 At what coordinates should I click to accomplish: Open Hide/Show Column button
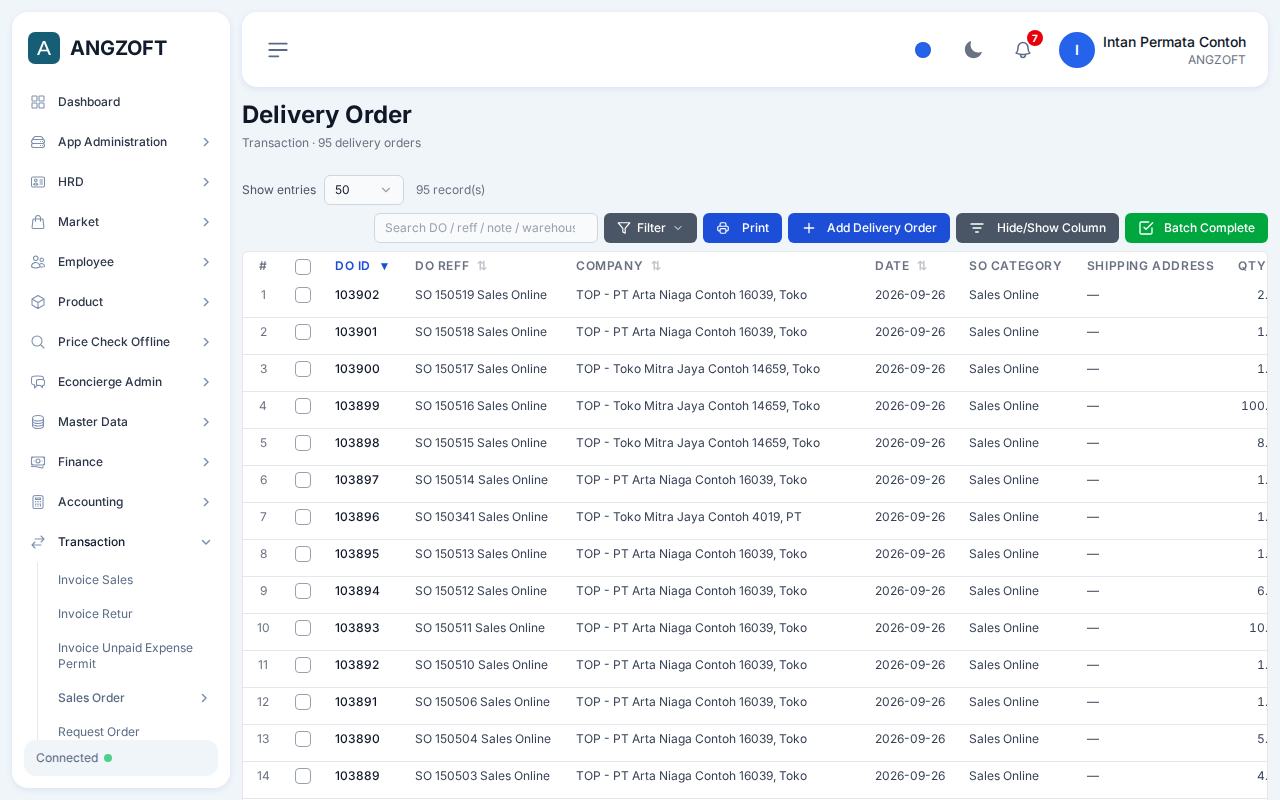(x=1037, y=228)
